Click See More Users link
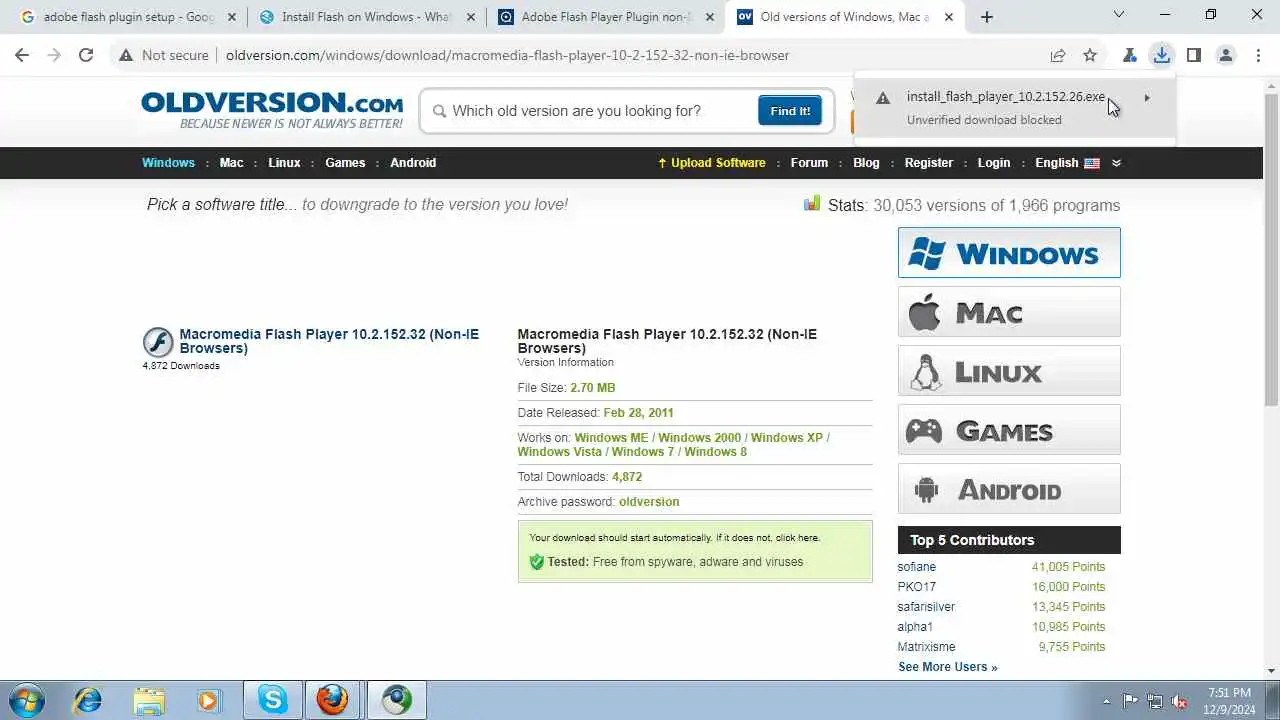The width and height of the screenshot is (1280, 720). click(x=947, y=667)
